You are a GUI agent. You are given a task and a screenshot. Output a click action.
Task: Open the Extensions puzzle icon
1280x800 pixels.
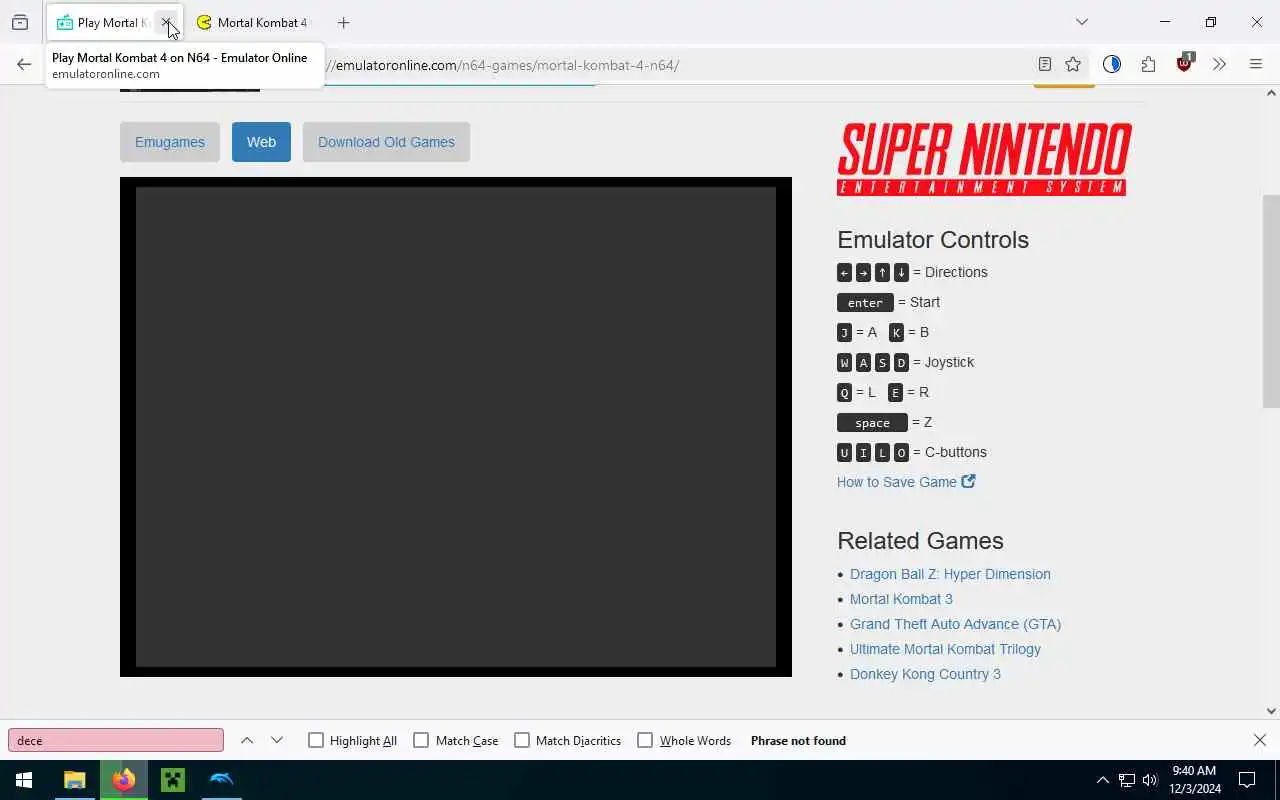click(x=1148, y=64)
